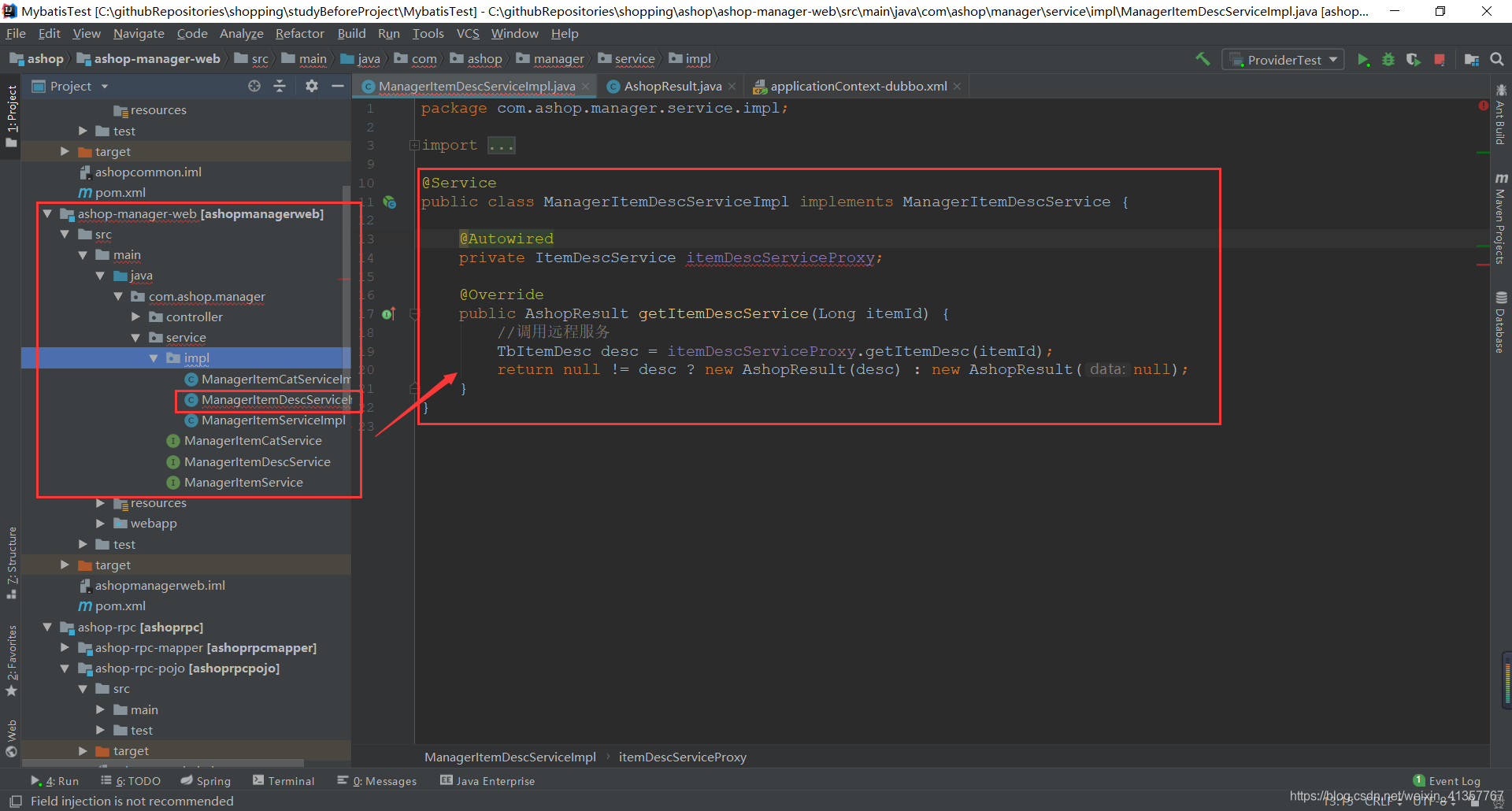Open the VCS menu
The height and width of the screenshot is (811, 1512).
coord(468,33)
